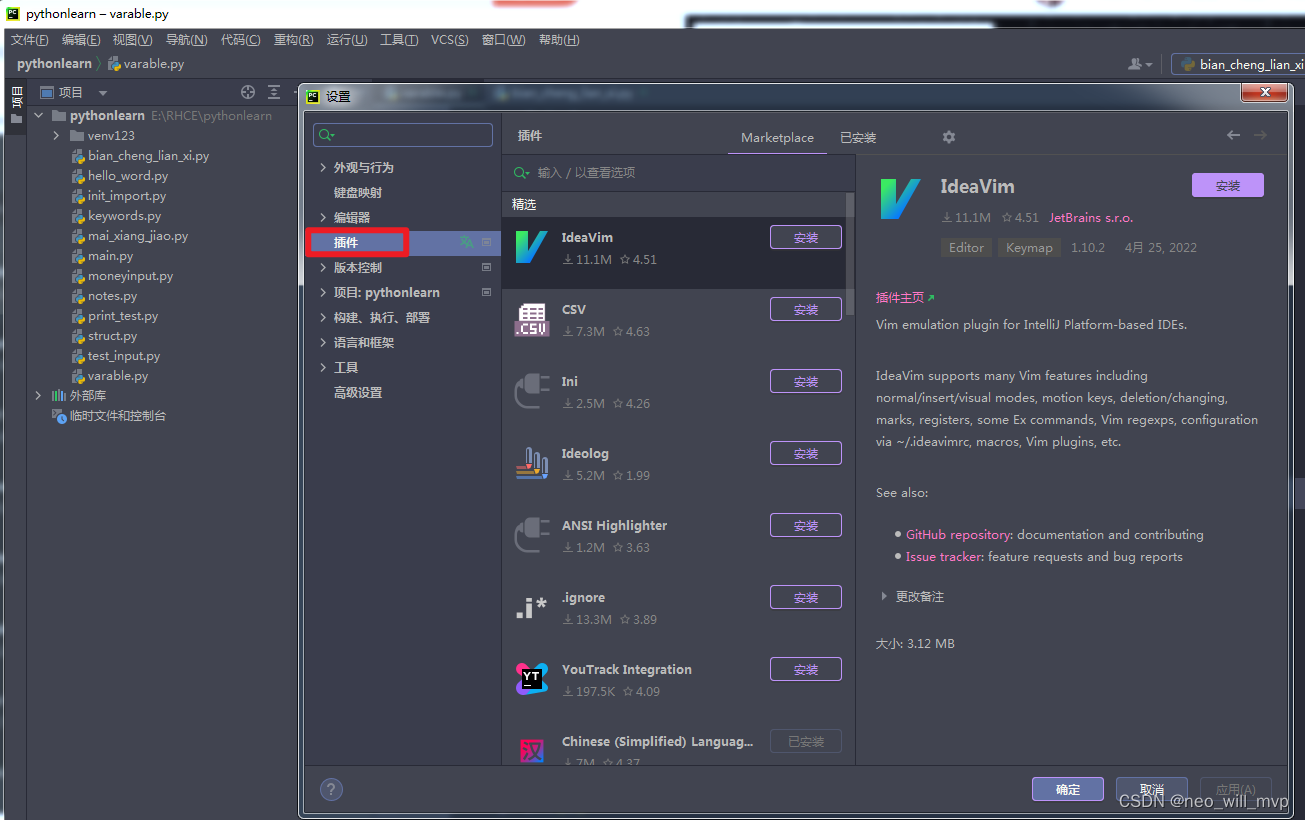This screenshot has height=820, width=1305.
Task: Open 导航(N) menu
Action: (186, 40)
